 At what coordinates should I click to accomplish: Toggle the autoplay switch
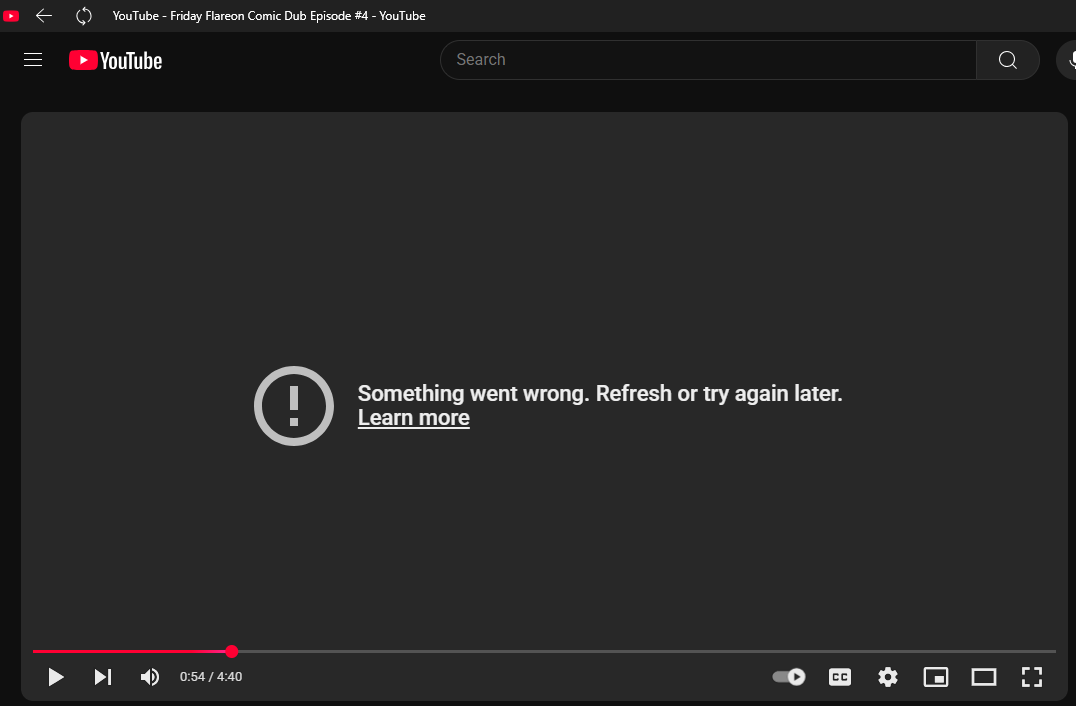point(788,677)
